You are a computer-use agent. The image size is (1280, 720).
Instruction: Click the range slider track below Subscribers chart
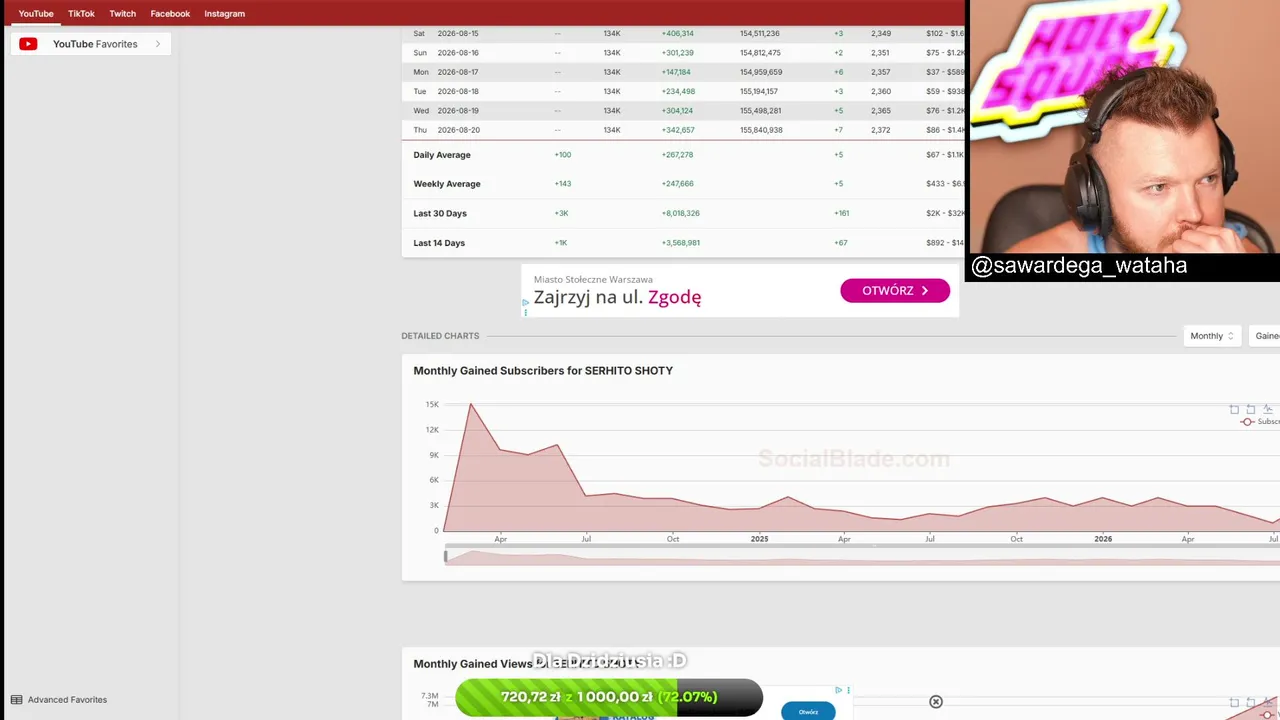[x=862, y=557]
